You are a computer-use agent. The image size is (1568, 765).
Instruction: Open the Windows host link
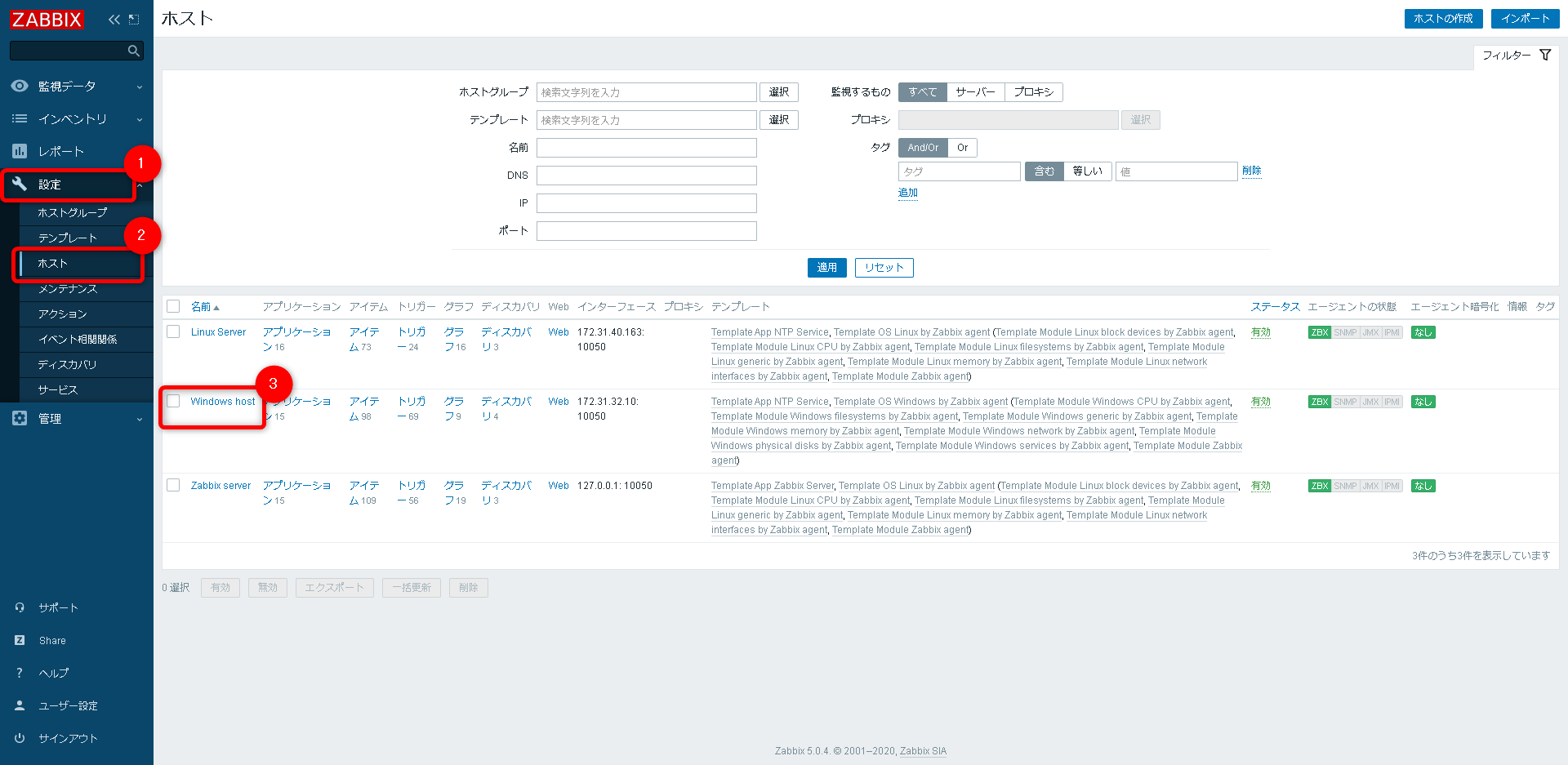tap(223, 401)
